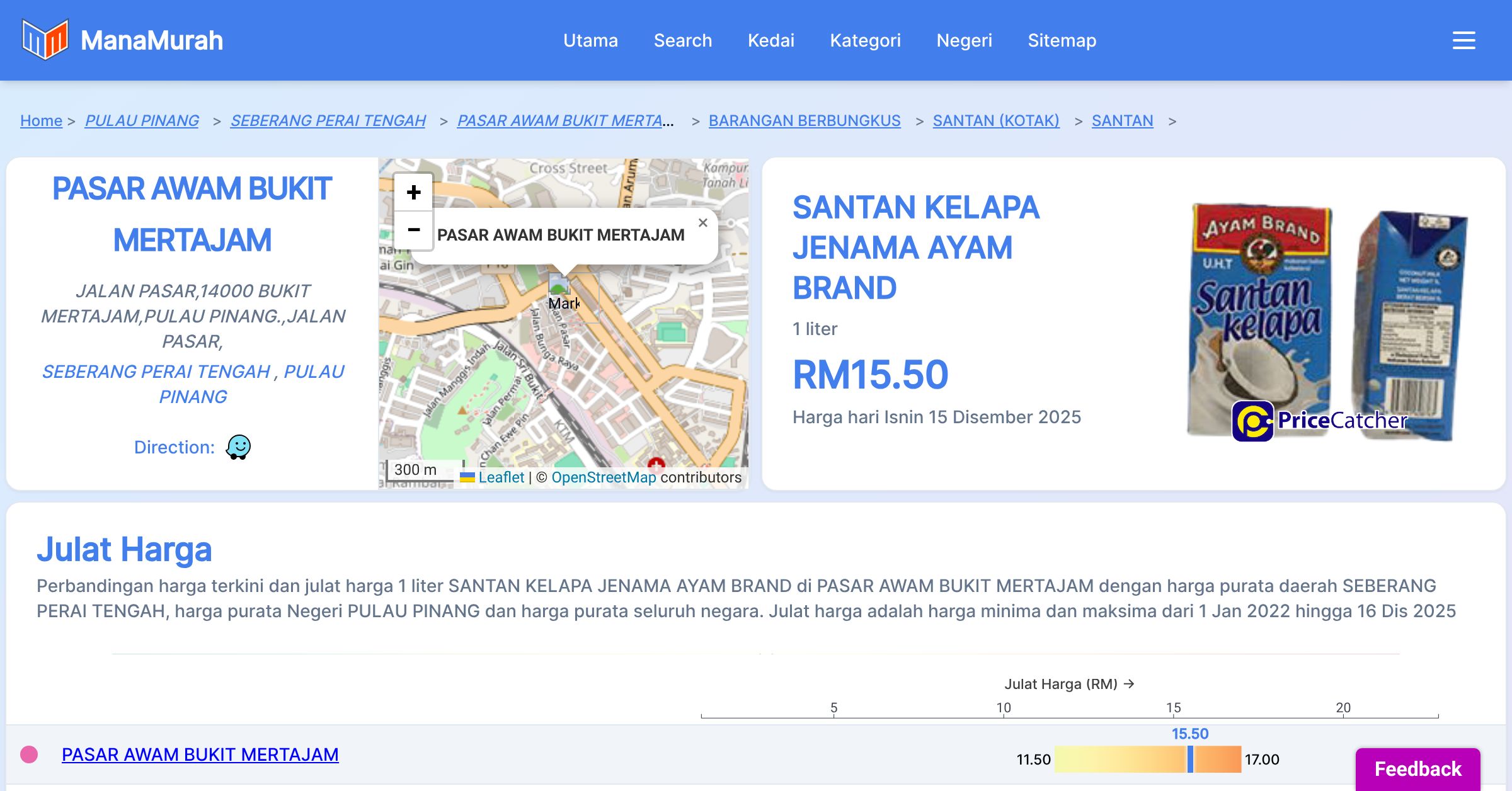Click the ManaMurah logo icon
Image resolution: width=1512 pixels, height=791 pixels.
pyautogui.click(x=44, y=40)
